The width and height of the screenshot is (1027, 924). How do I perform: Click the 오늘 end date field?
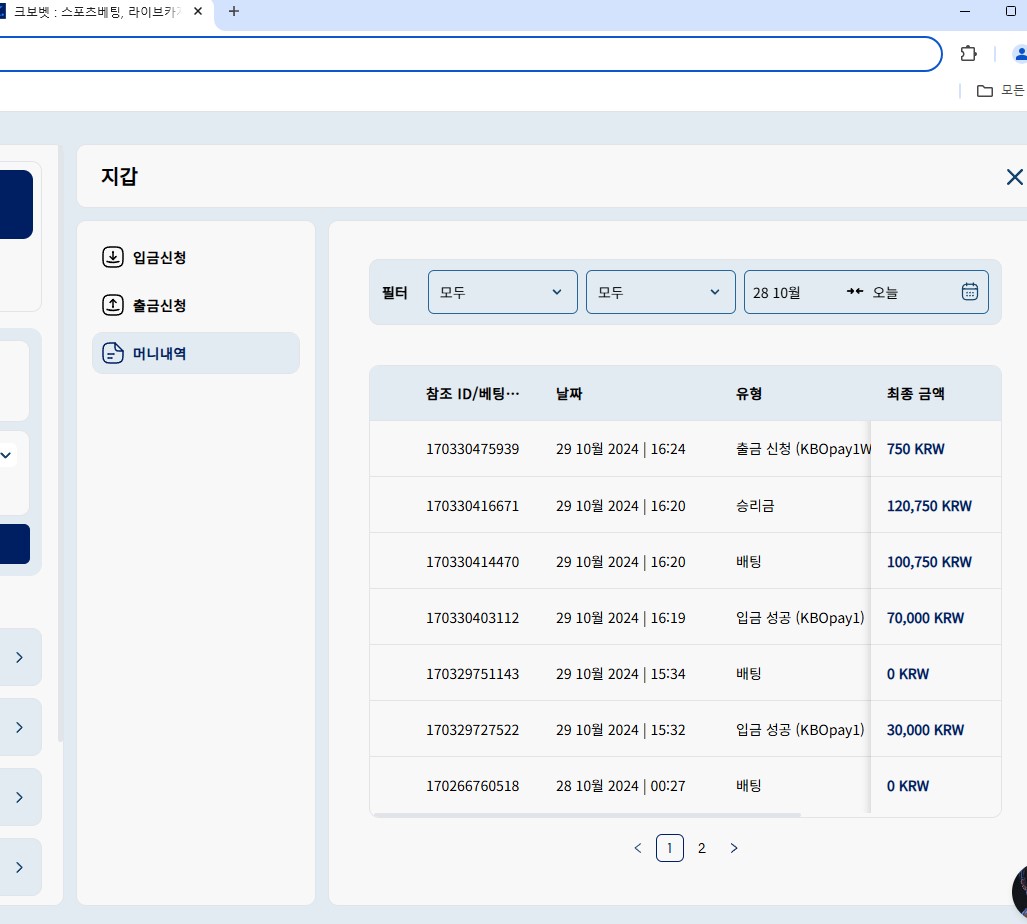[885, 293]
